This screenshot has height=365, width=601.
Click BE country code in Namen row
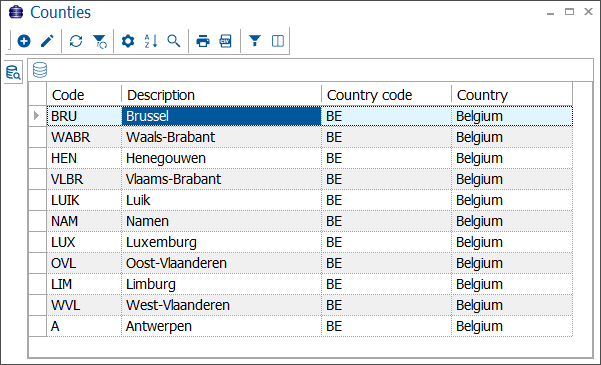[x=386, y=221]
